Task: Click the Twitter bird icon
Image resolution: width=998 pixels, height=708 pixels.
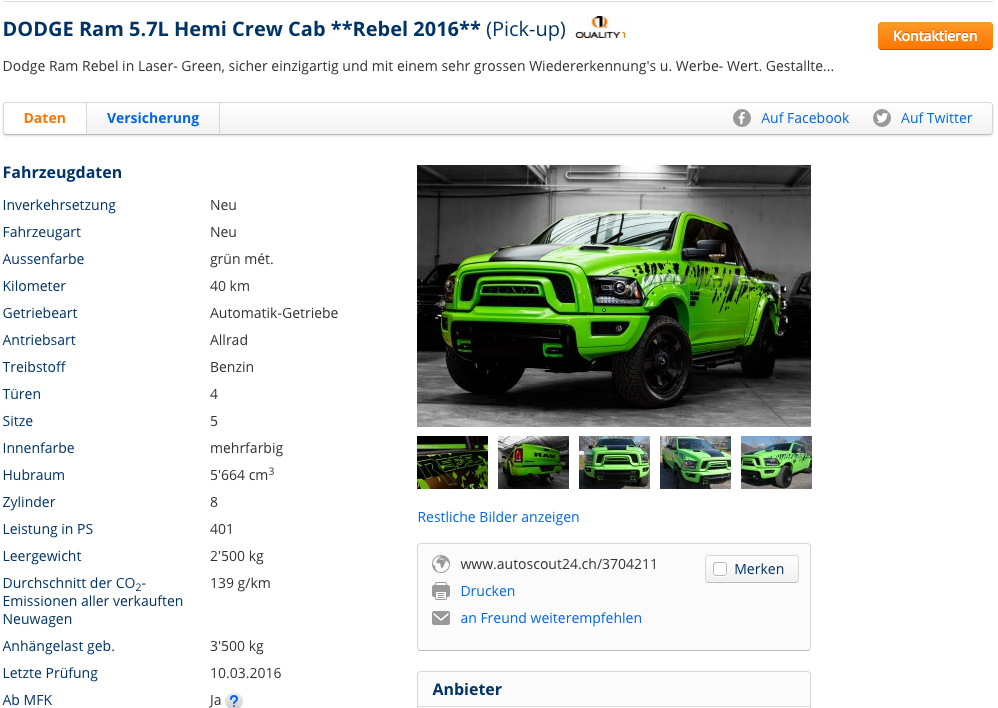Action: click(882, 118)
